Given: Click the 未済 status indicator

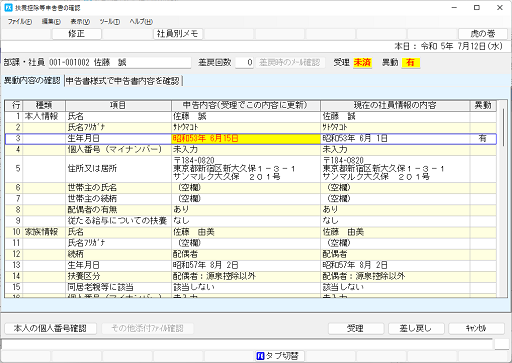Looking at the screenshot, I should (x=362, y=62).
